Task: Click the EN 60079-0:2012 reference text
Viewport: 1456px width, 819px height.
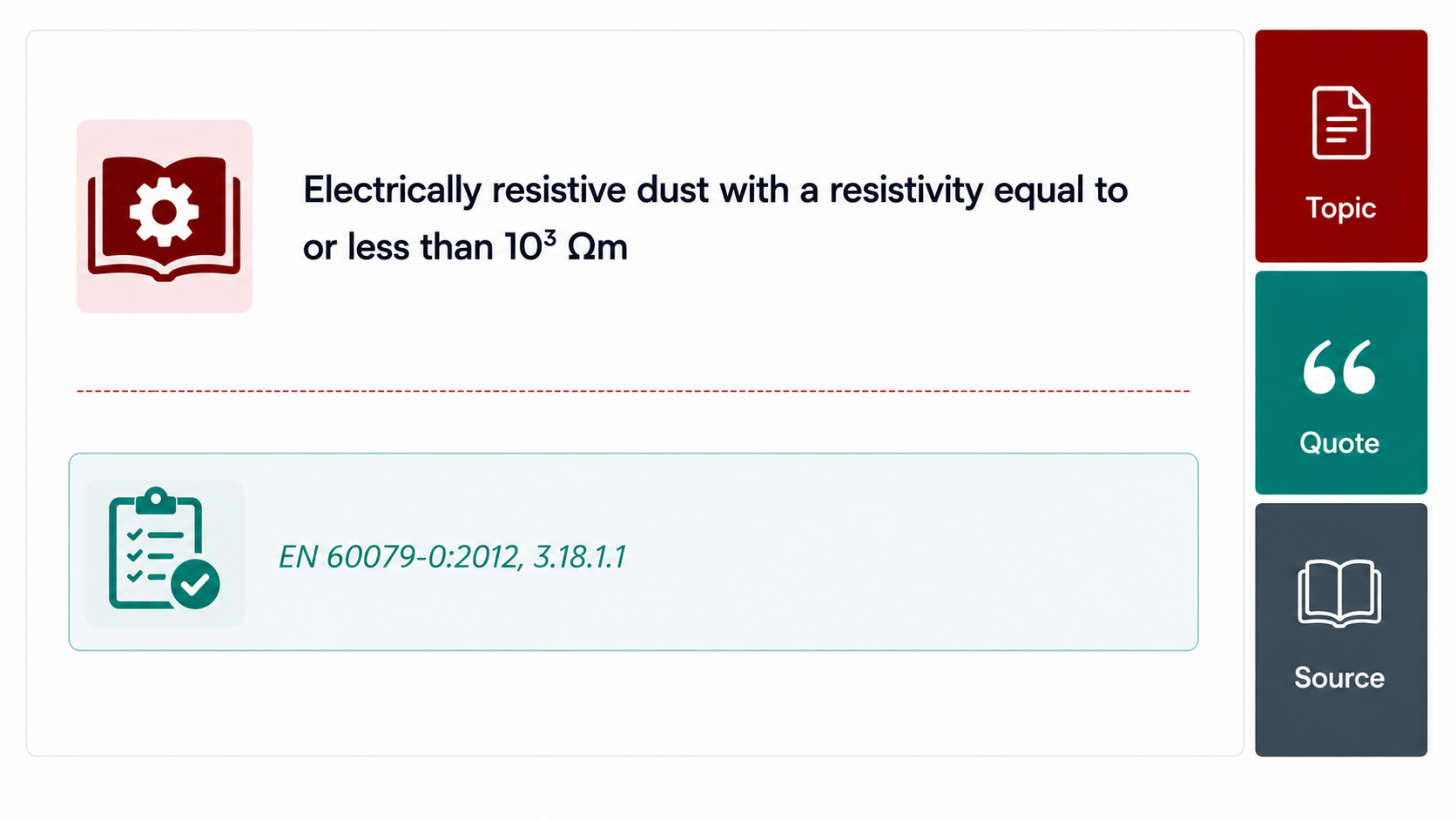Action: (452, 556)
